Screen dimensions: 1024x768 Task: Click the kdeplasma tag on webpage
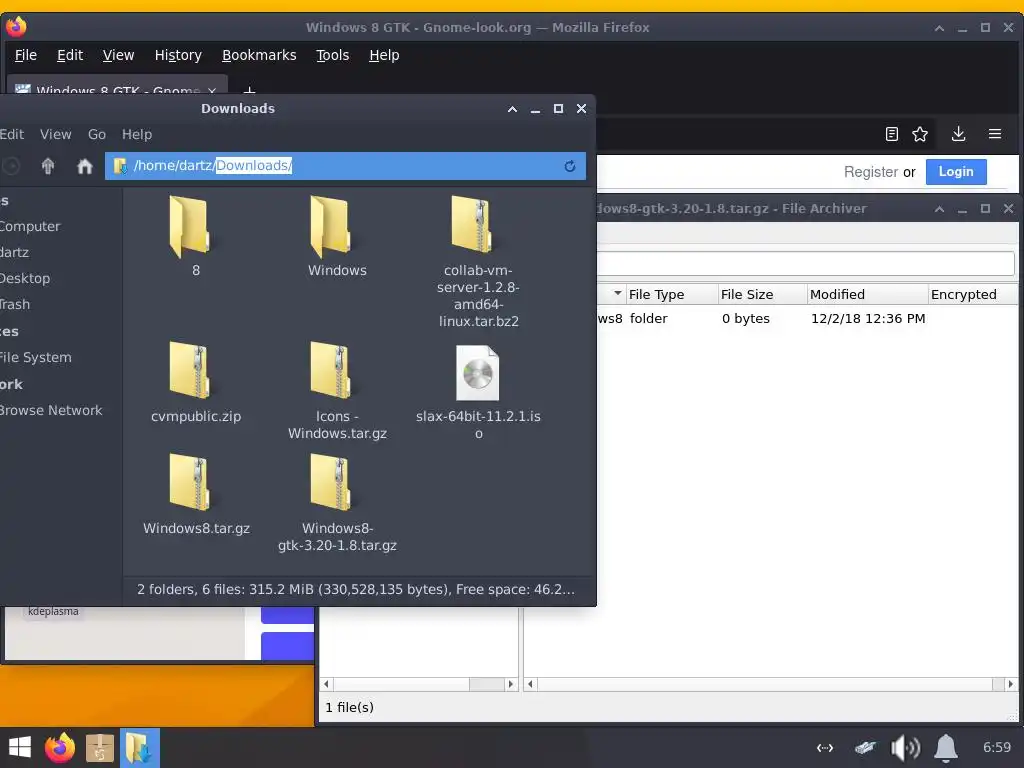[x=53, y=612]
